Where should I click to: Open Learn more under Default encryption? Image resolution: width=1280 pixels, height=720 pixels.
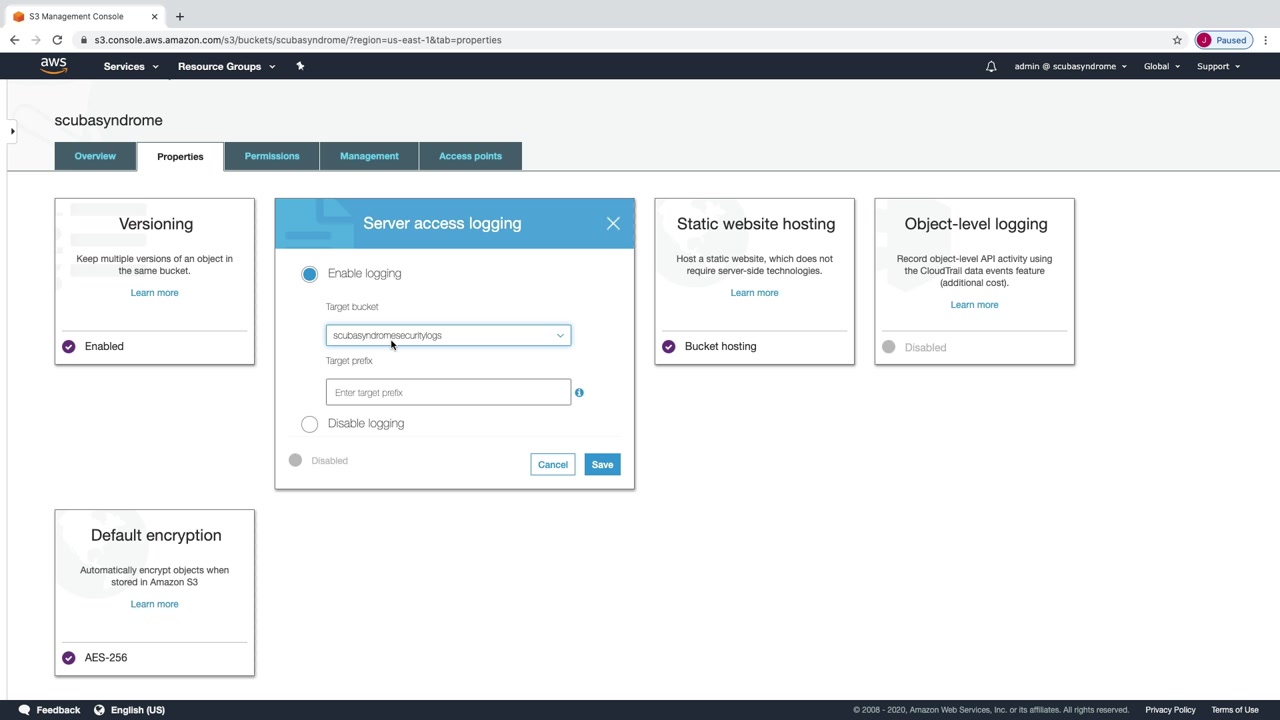pos(154,604)
